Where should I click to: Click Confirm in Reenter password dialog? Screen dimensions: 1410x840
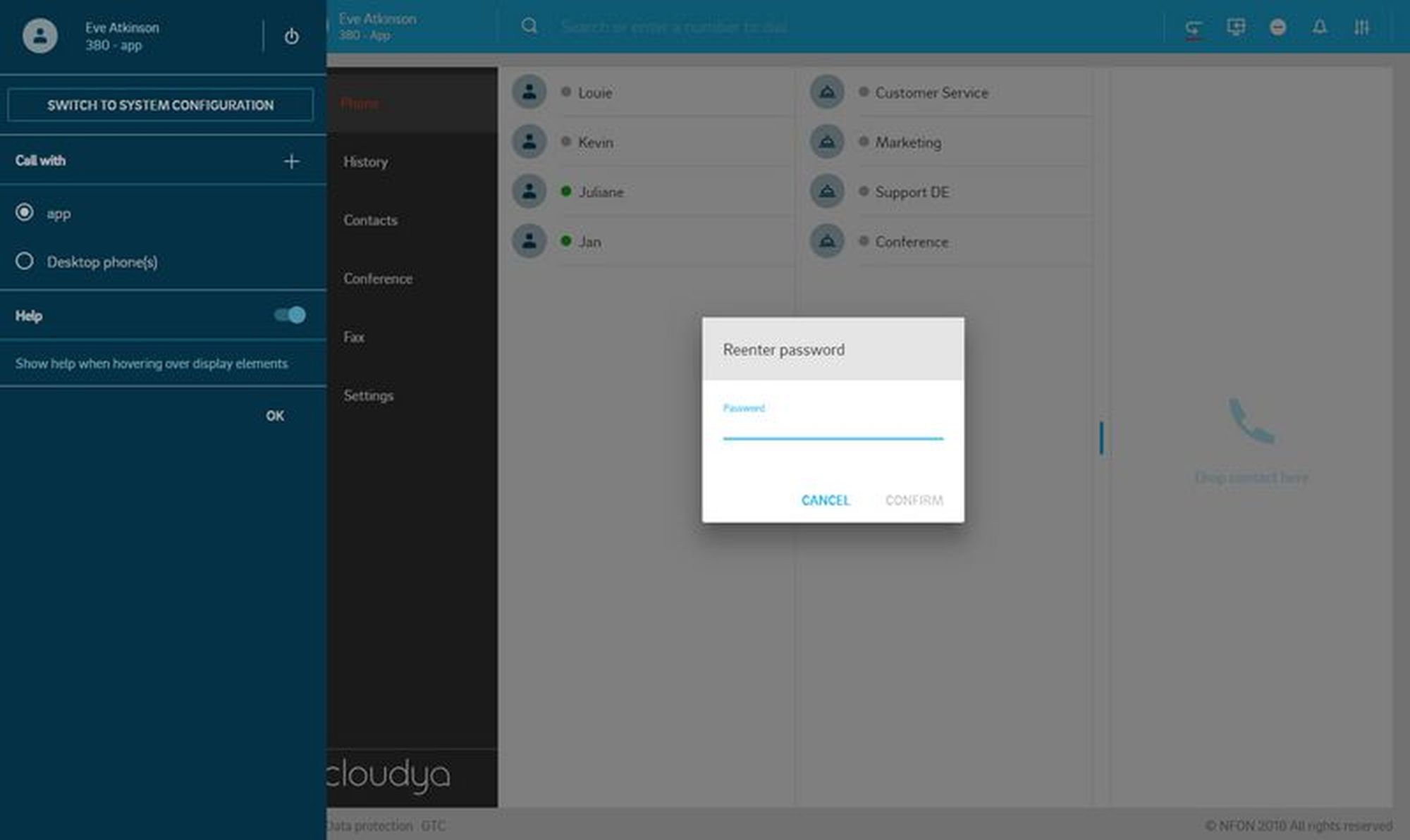[x=914, y=500]
